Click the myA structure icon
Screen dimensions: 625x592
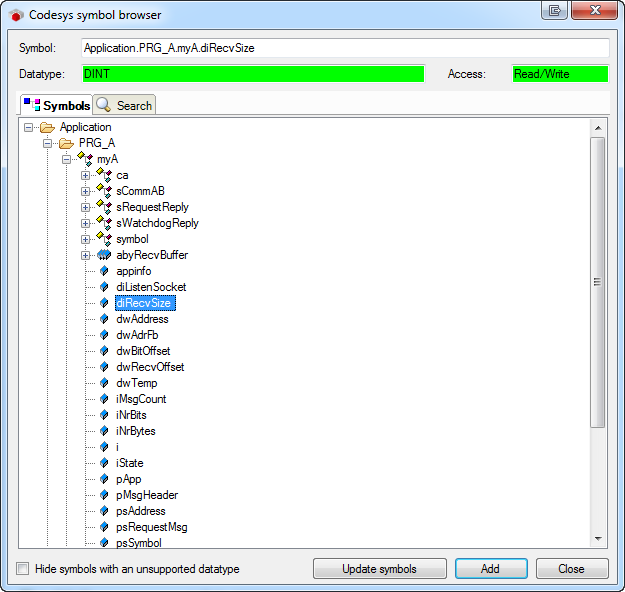tap(85, 159)
